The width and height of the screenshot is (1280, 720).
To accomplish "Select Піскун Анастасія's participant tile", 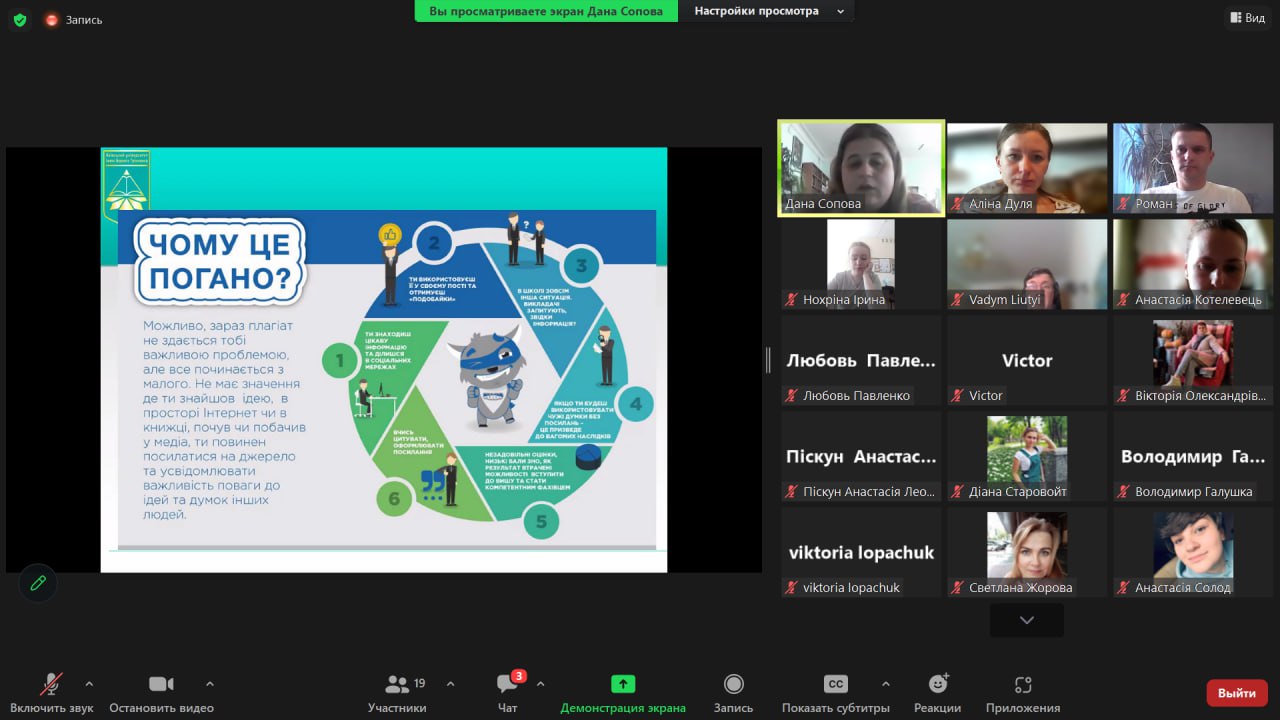I will click(x=861, y=456).
